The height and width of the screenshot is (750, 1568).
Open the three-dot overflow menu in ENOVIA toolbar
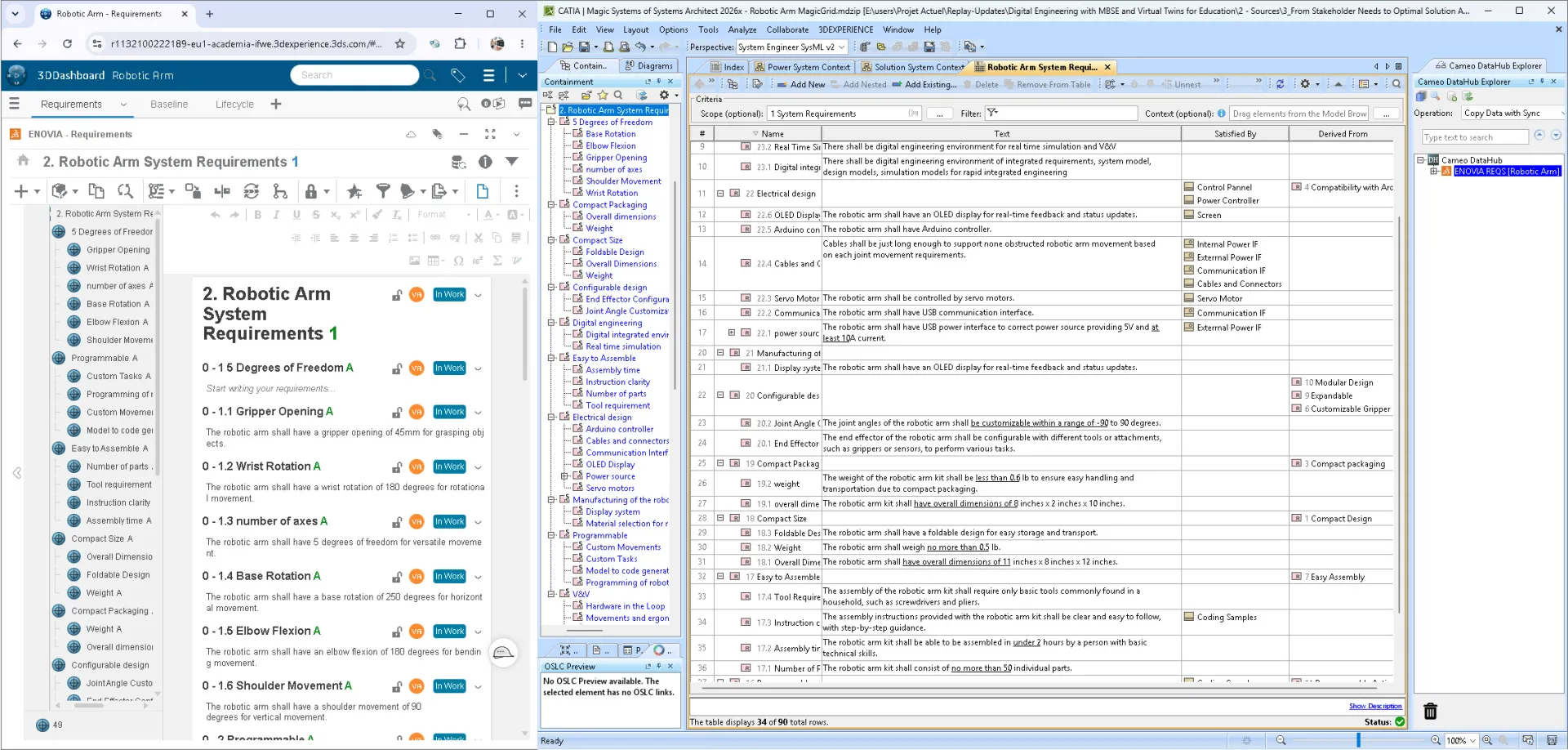click(516, 191)
